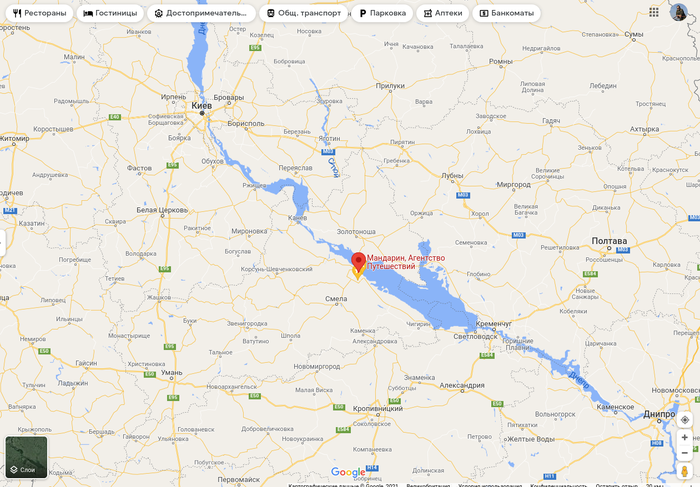Filter by Гостиницы category chip

110,13
